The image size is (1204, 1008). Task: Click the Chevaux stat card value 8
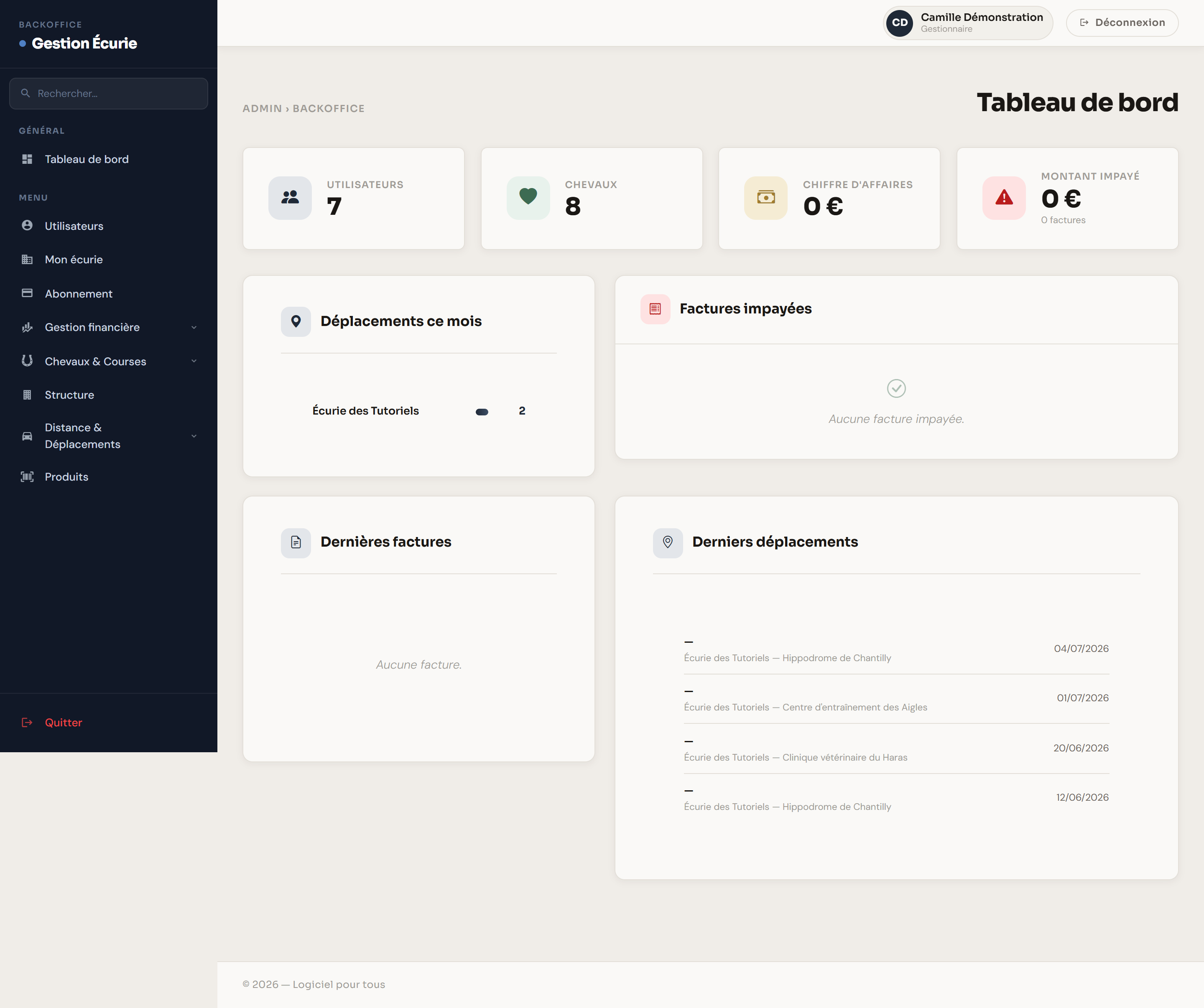click(x=573, y=206)
